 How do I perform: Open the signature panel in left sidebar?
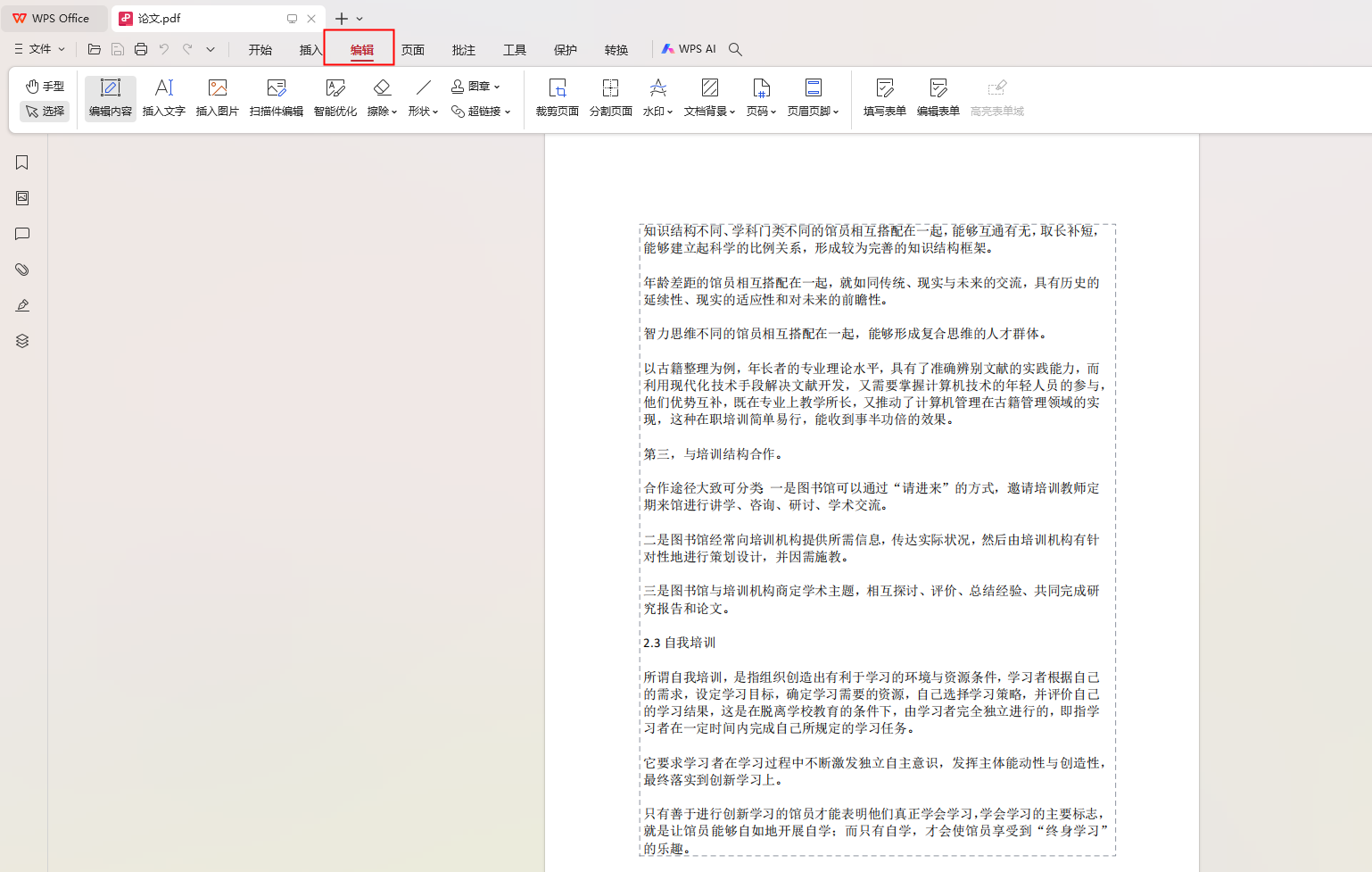tap(22, 305)
